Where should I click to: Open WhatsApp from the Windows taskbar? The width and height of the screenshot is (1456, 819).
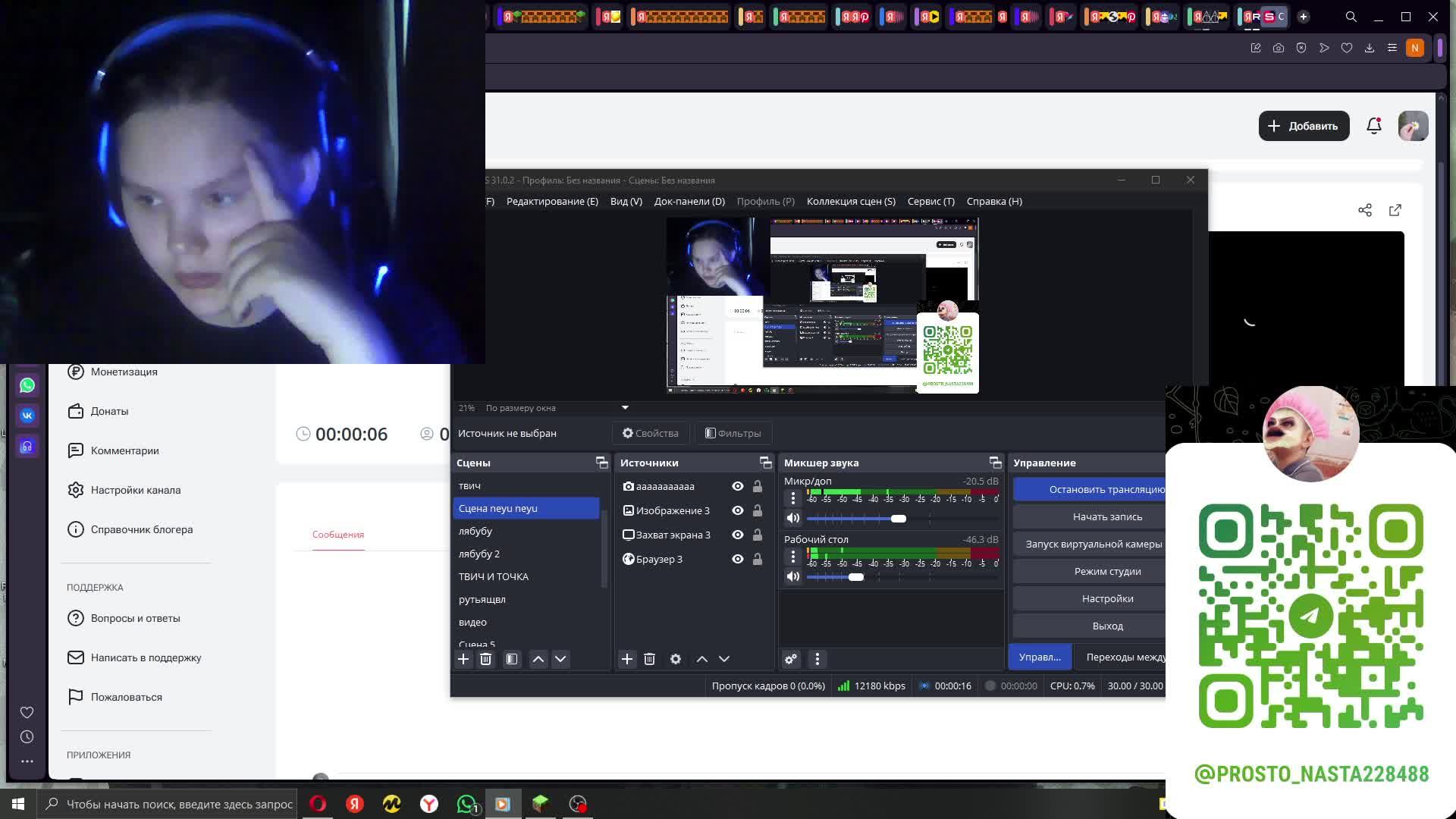466,804
